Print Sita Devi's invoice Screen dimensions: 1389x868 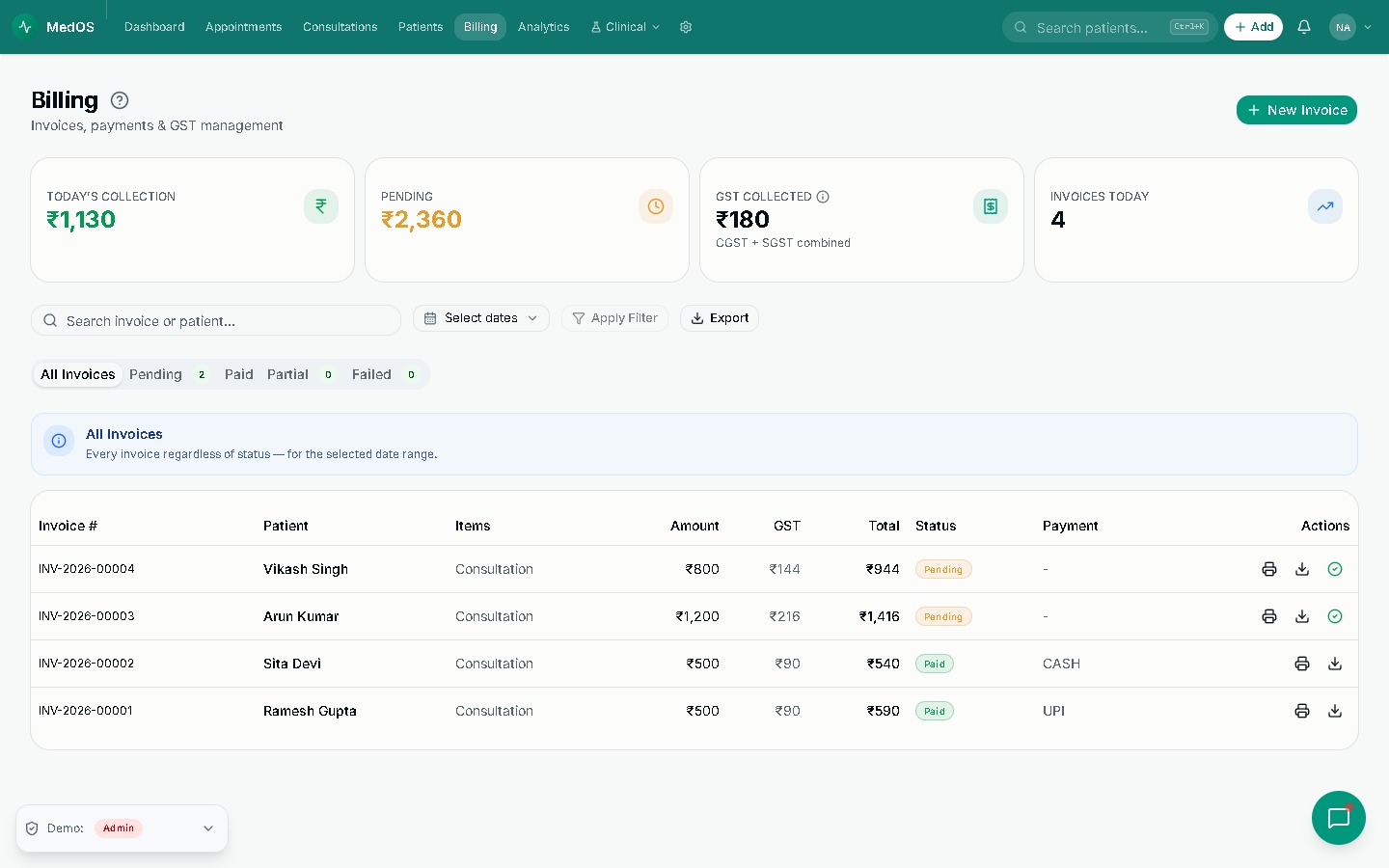coord(1302,664)
